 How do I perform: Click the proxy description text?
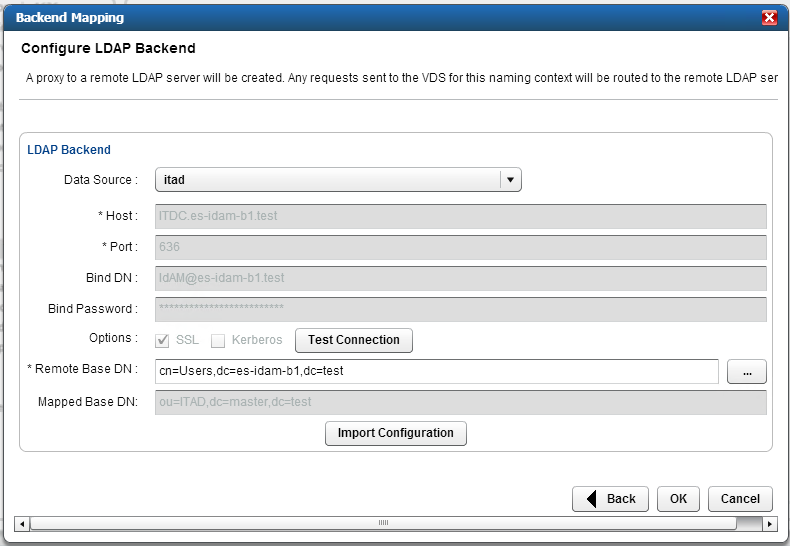coord(402,78)
